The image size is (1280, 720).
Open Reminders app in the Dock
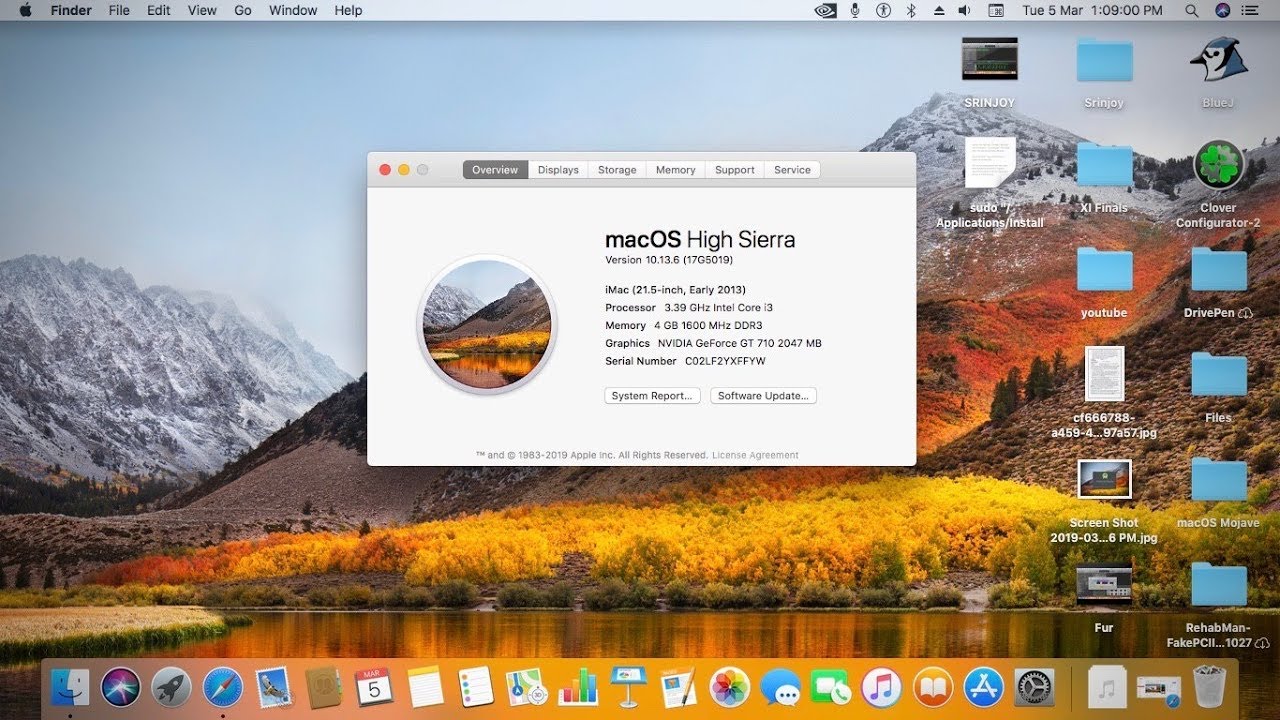476,687
